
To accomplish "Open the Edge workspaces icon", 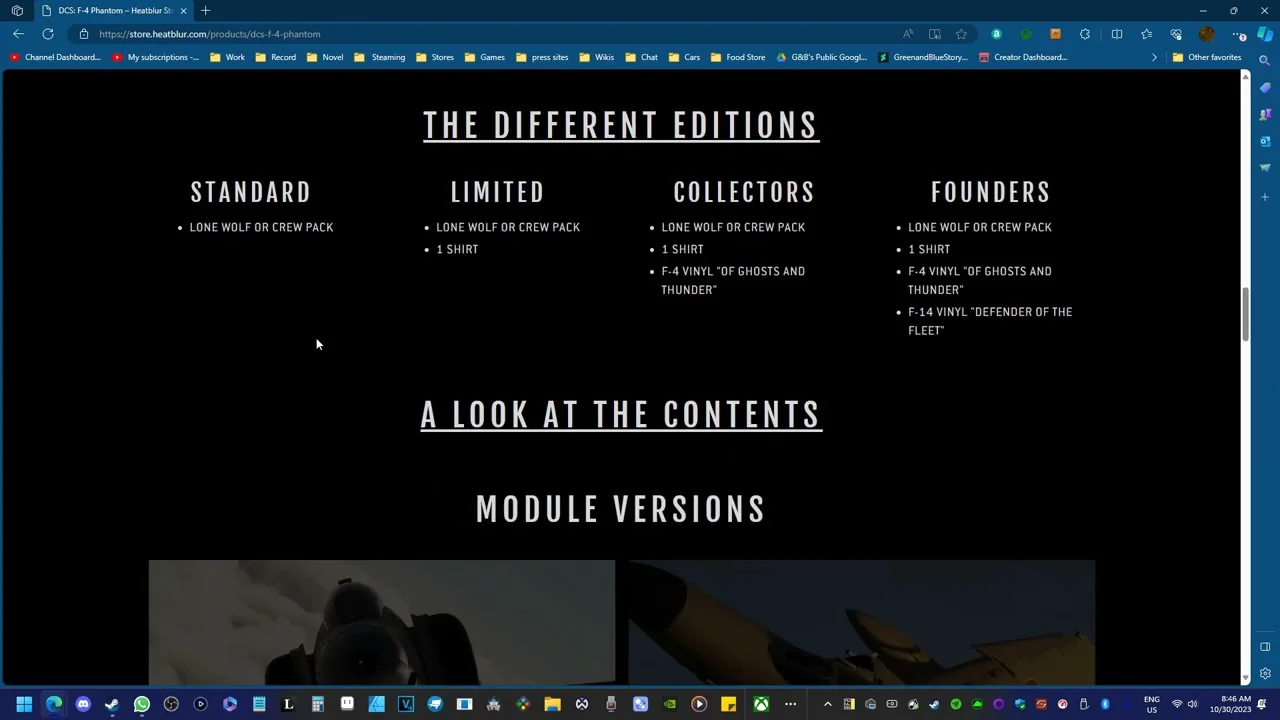I will coord(17,10).
